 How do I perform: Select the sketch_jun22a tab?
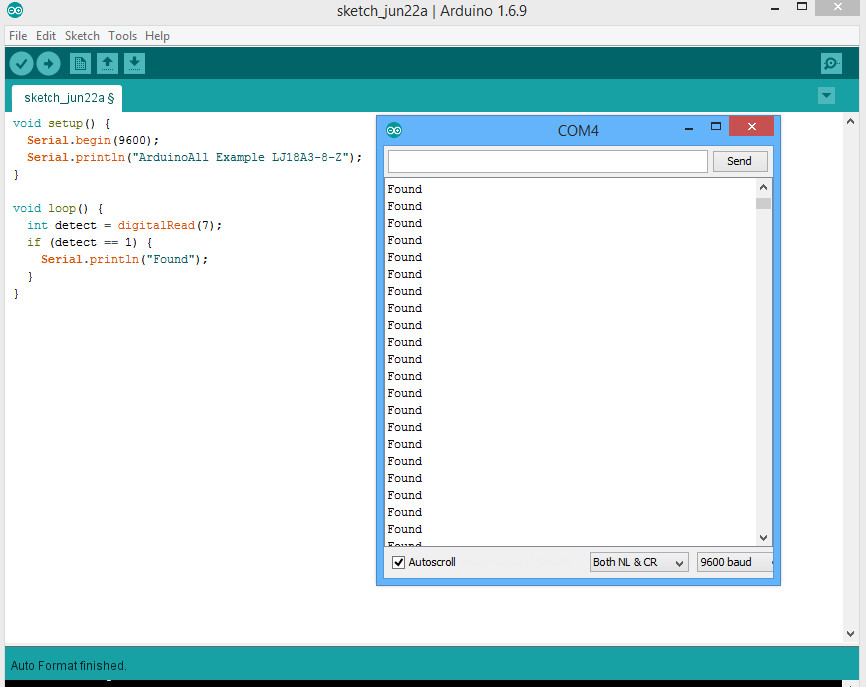[67, 98]
